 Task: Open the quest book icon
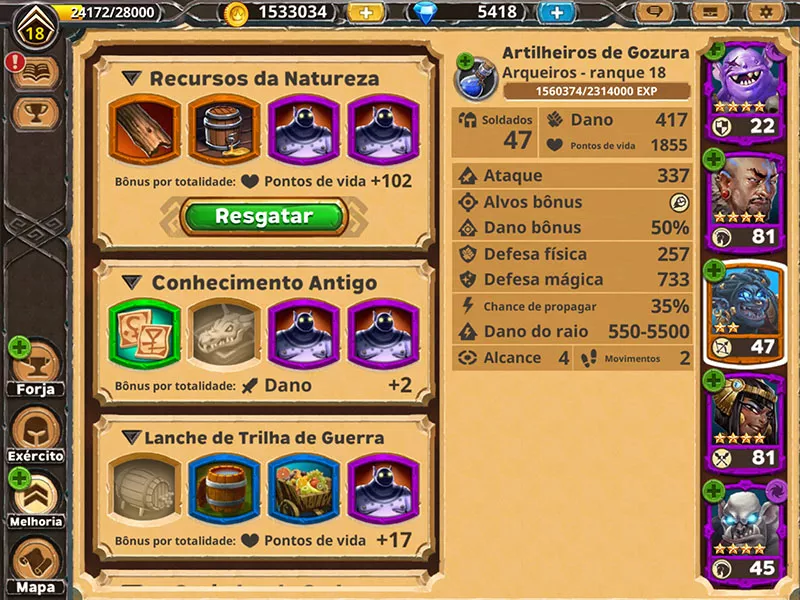[x=36, y=73]
